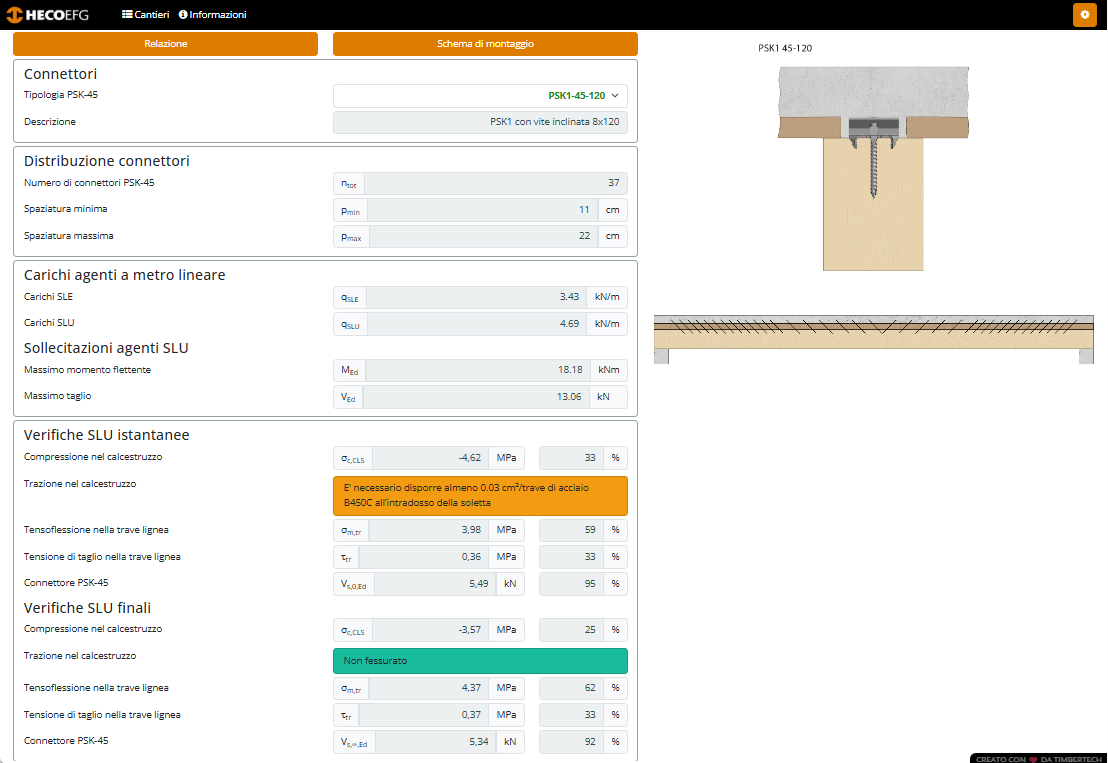Click the Tipologia PSK-45 label
This screenshot has height=763, width=1108.
click(61, 95)
